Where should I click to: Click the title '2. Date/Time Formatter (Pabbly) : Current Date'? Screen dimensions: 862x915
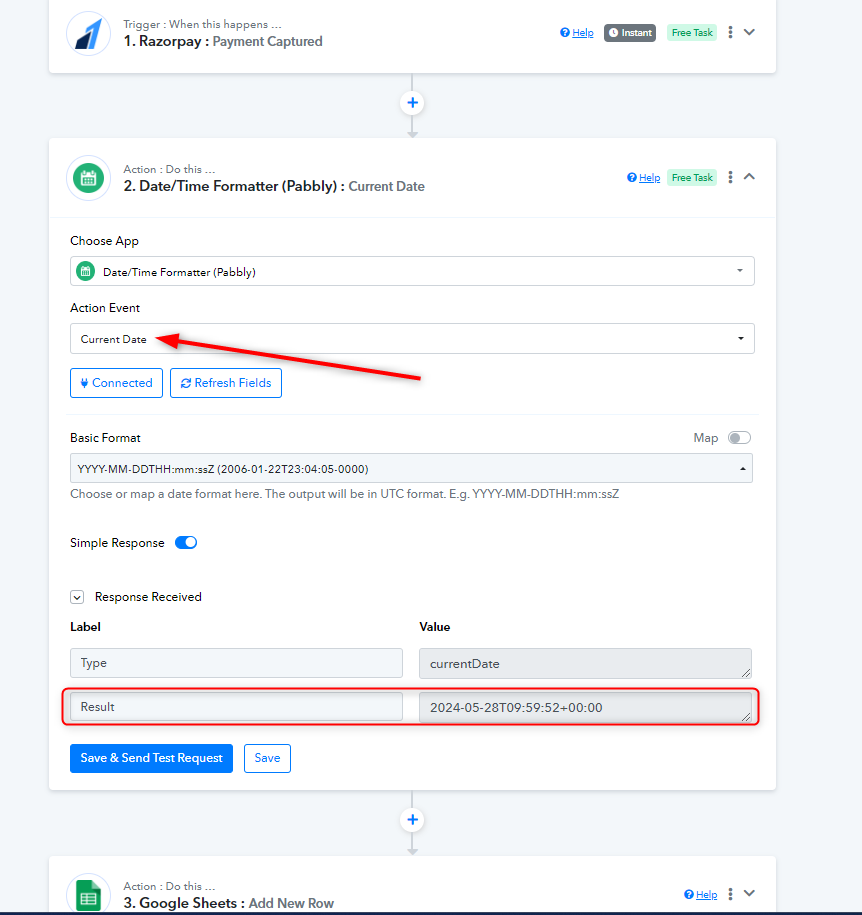tap(274, 186)
